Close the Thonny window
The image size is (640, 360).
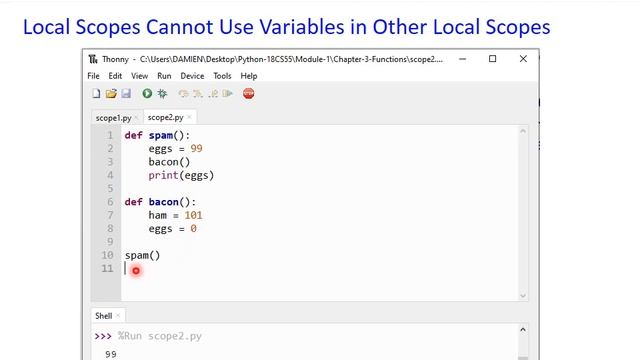523,59
